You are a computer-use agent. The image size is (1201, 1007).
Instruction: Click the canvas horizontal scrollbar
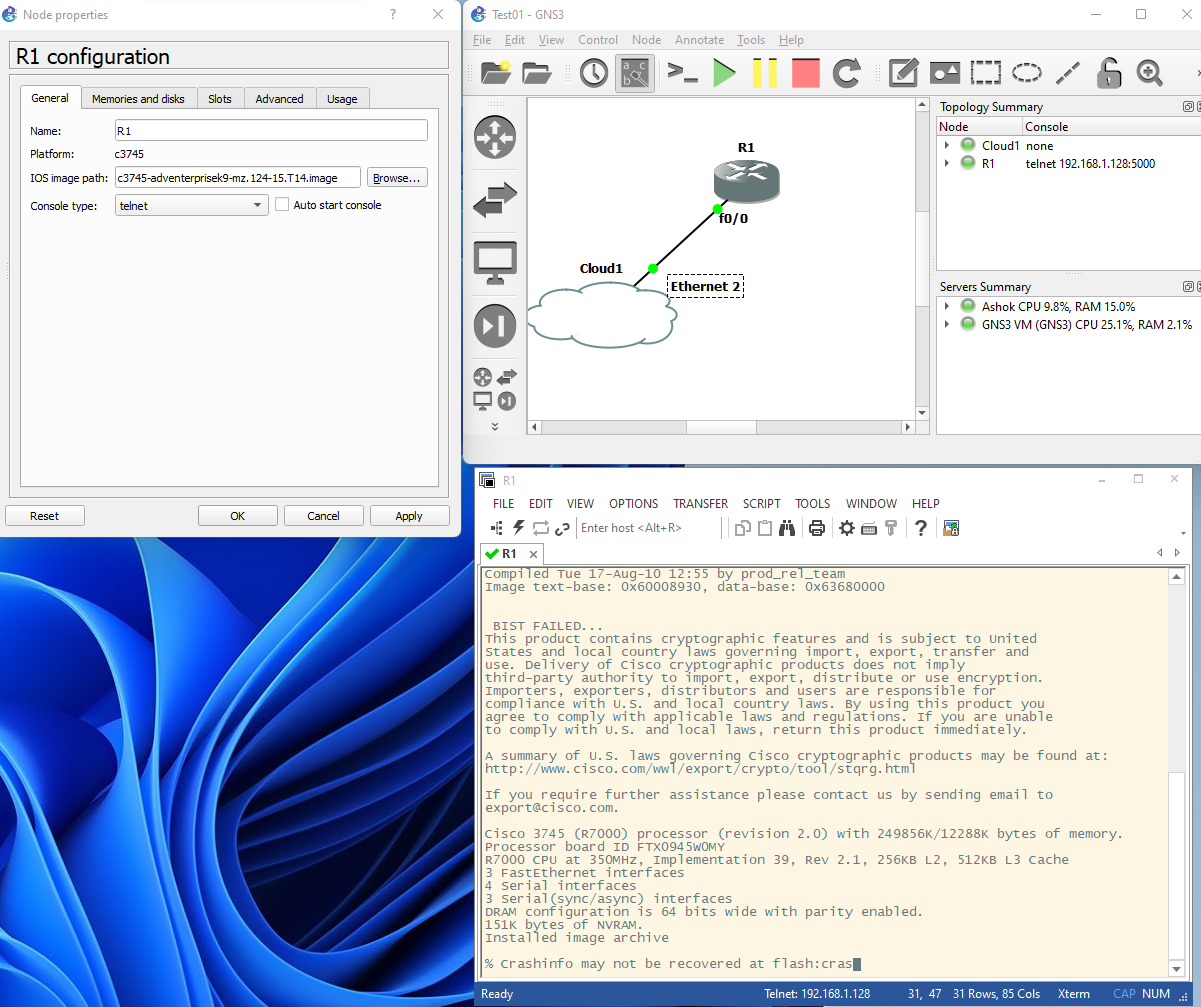(x=721, y=427)
